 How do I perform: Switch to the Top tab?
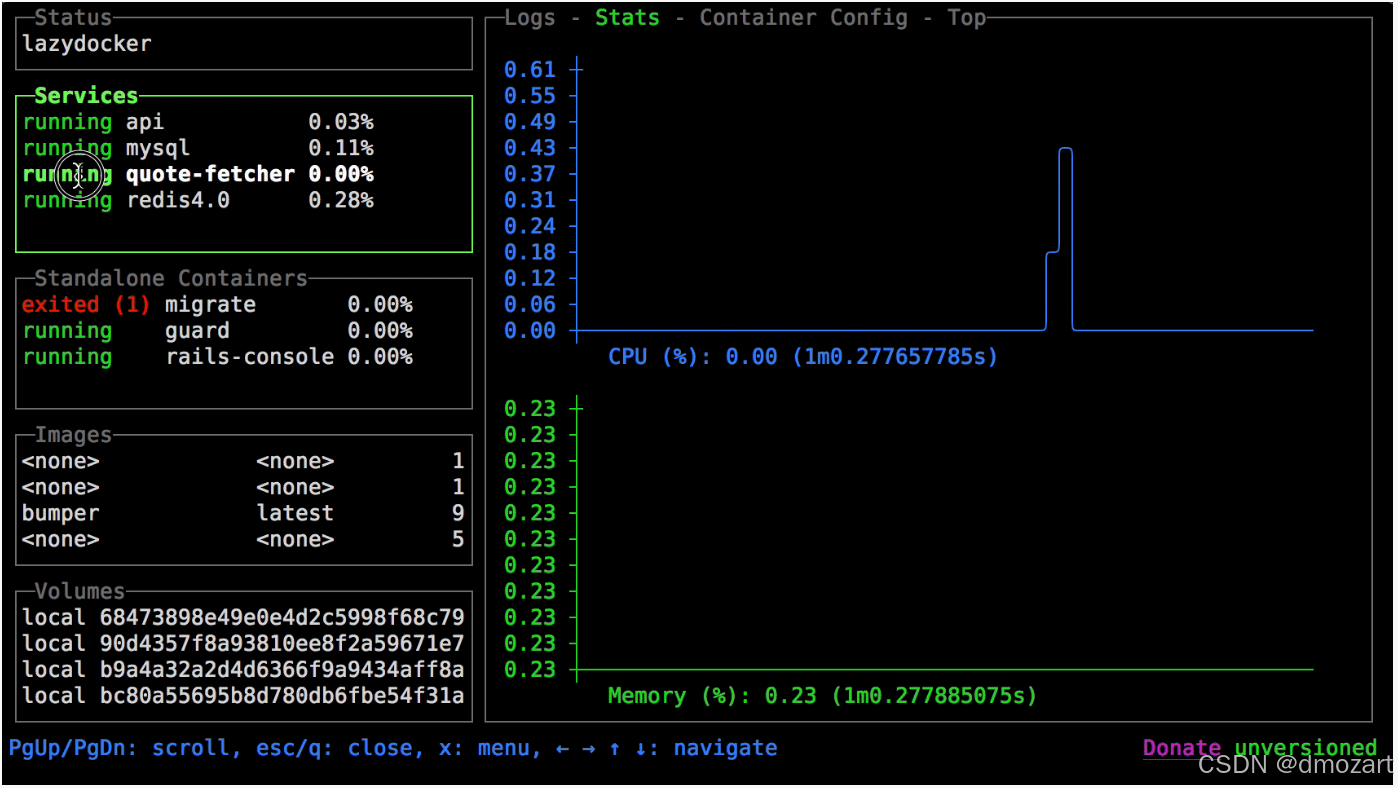point(967,18)
